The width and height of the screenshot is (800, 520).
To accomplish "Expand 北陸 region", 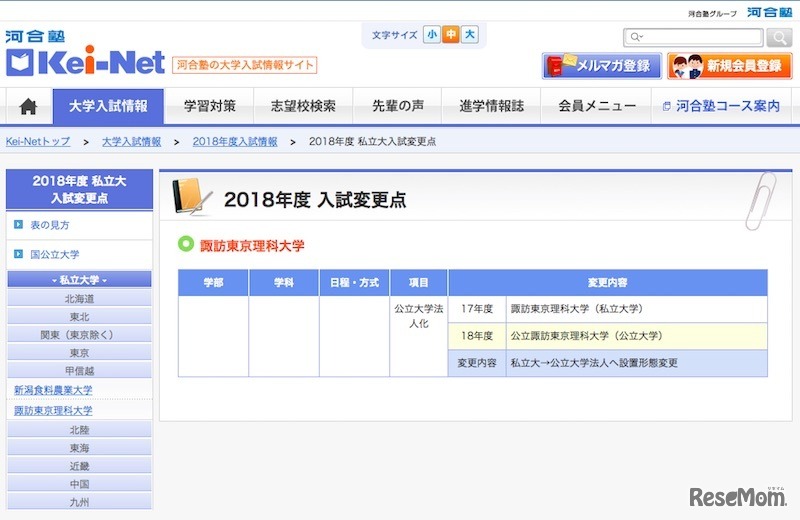I will 80,430.
